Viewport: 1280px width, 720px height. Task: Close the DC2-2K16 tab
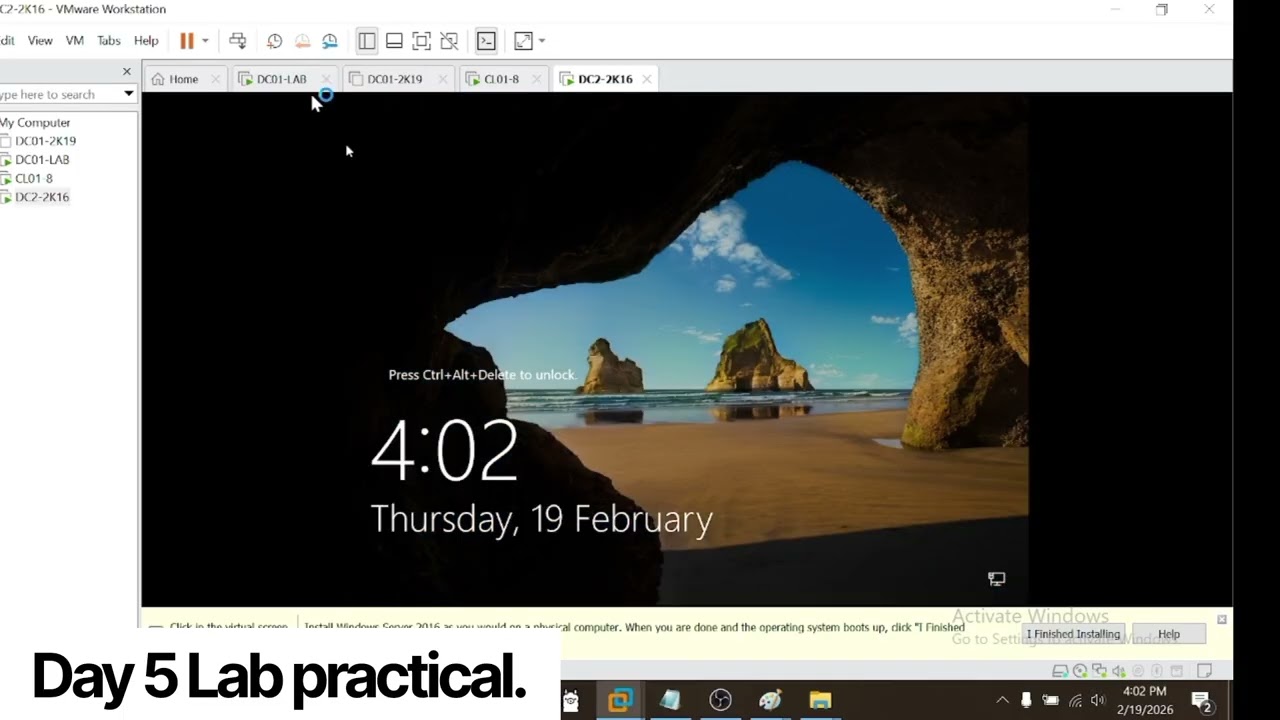coord(647,79)
